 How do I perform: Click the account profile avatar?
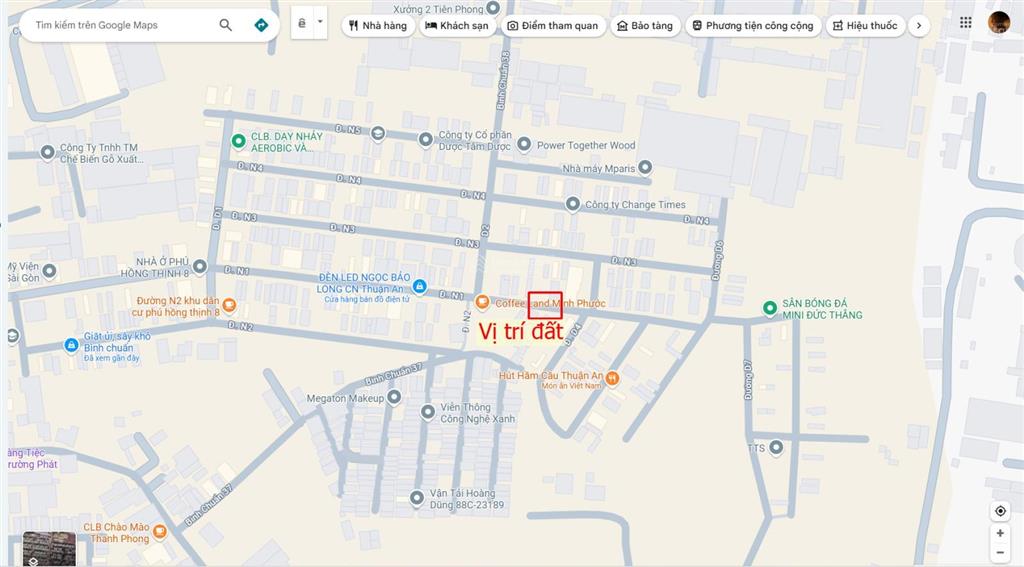pyautogui.click(x=999, y=23)
